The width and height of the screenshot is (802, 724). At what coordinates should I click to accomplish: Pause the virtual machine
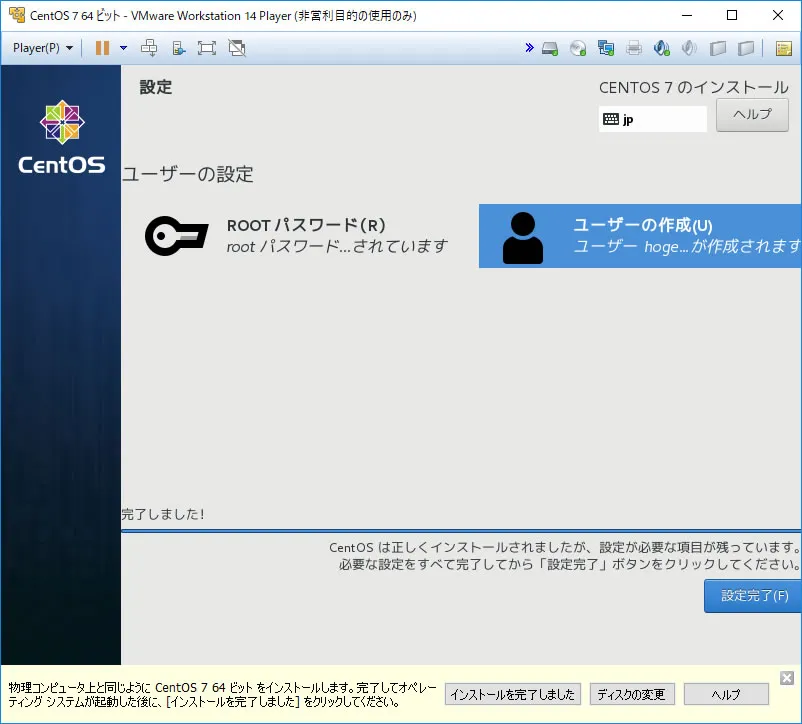click(x=102, y=48)
